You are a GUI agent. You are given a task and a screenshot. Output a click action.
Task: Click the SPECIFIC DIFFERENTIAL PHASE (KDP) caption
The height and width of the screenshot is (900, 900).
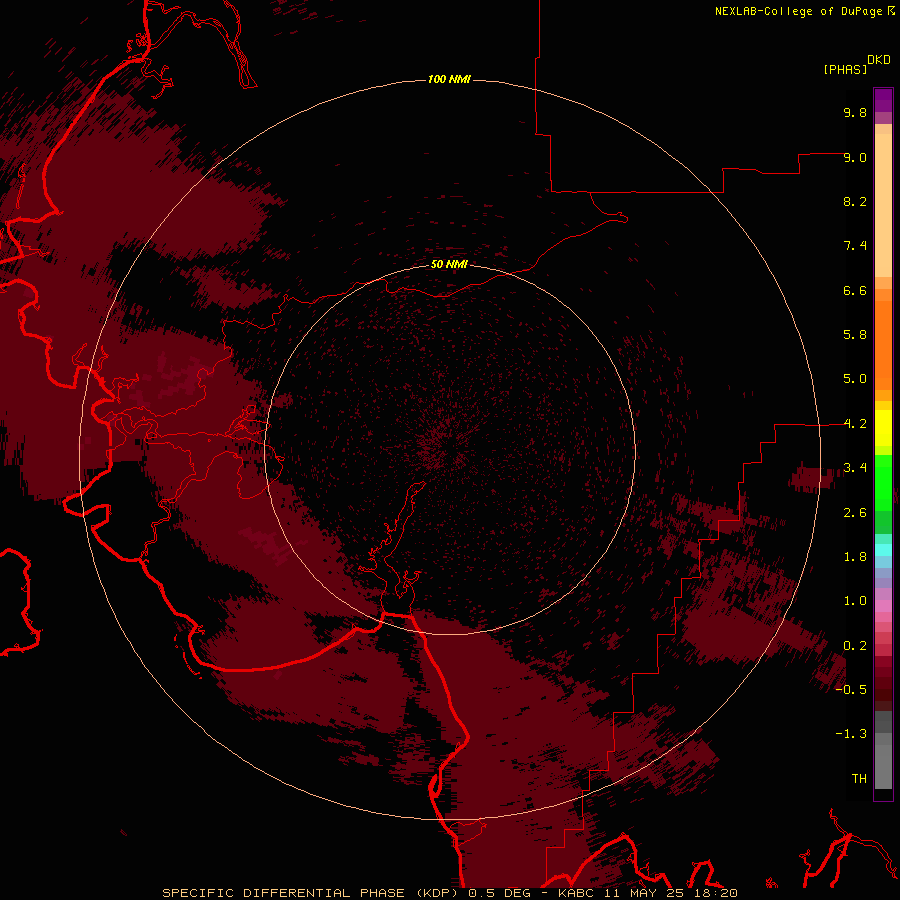pyautogui.click(x=311, y=893)
